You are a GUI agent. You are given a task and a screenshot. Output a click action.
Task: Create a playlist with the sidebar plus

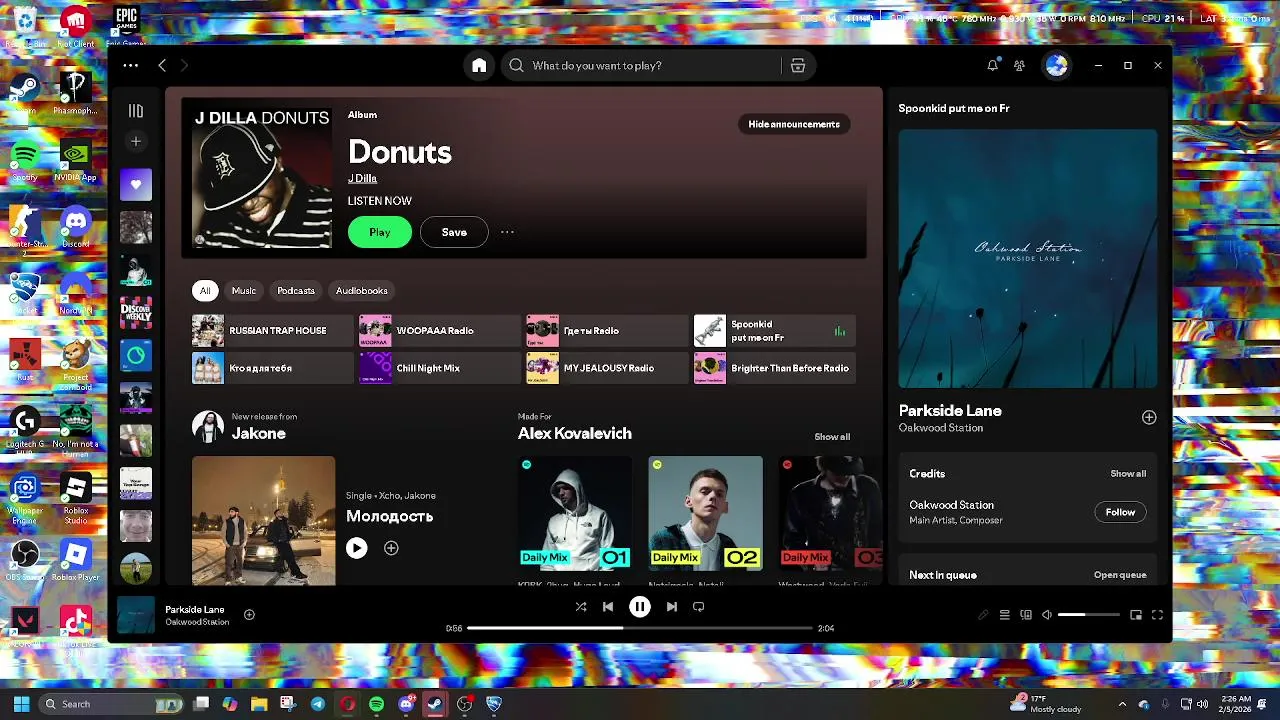click(136, 141)
